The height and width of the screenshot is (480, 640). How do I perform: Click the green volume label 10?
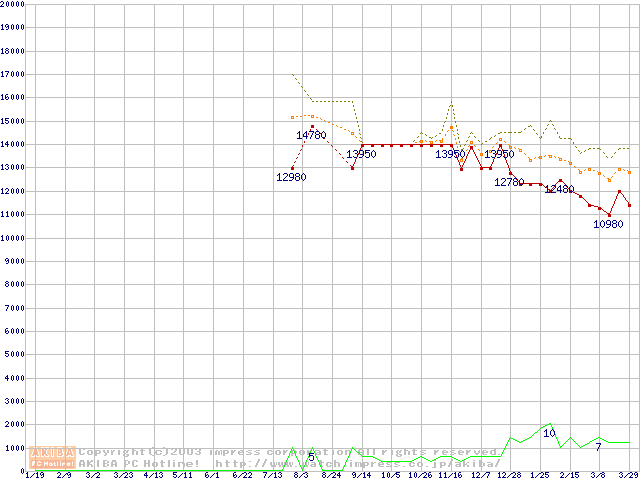pos(549,433)
